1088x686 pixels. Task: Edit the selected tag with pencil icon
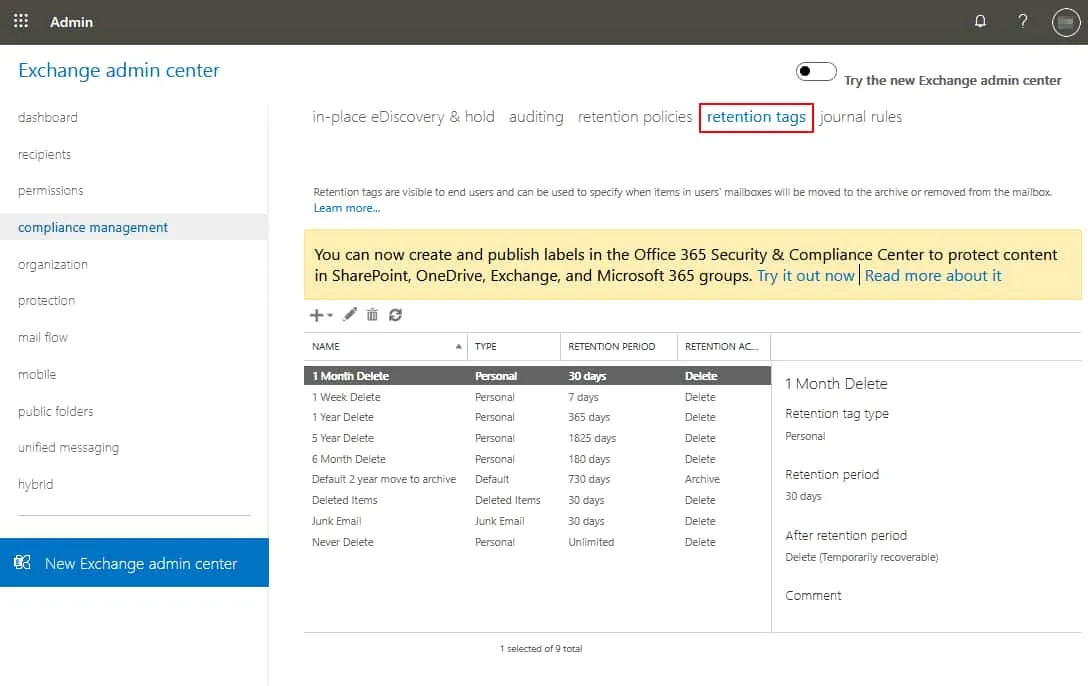point(350,315)
